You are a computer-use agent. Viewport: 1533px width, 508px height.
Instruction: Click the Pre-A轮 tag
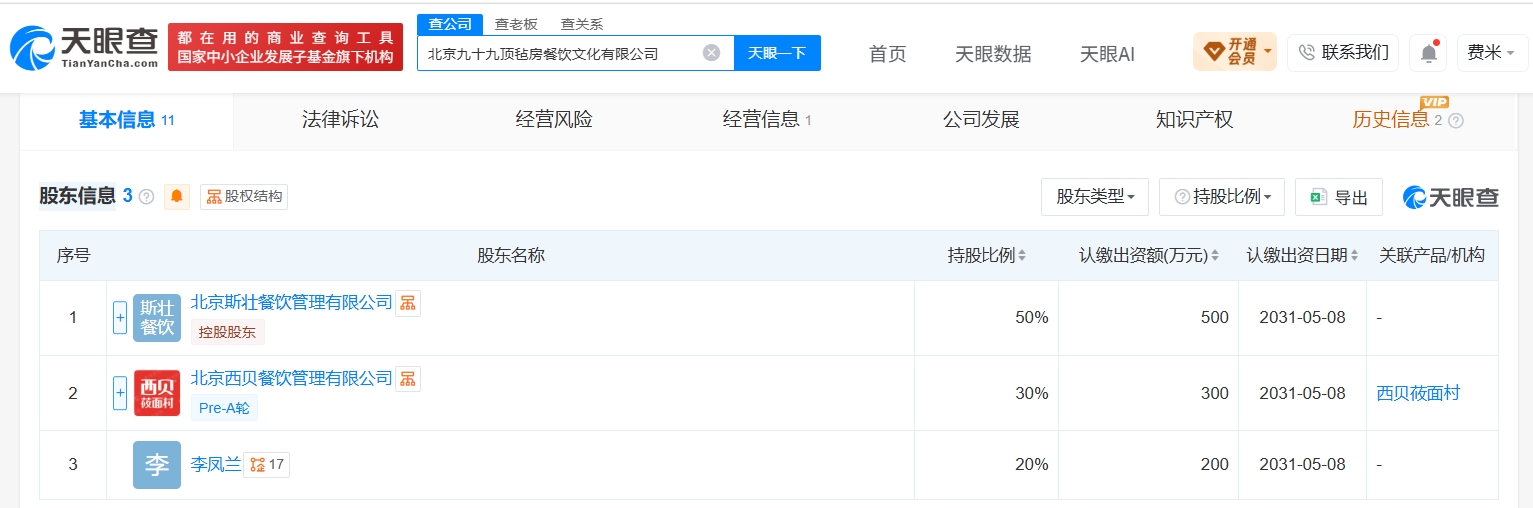pos(224,408)
